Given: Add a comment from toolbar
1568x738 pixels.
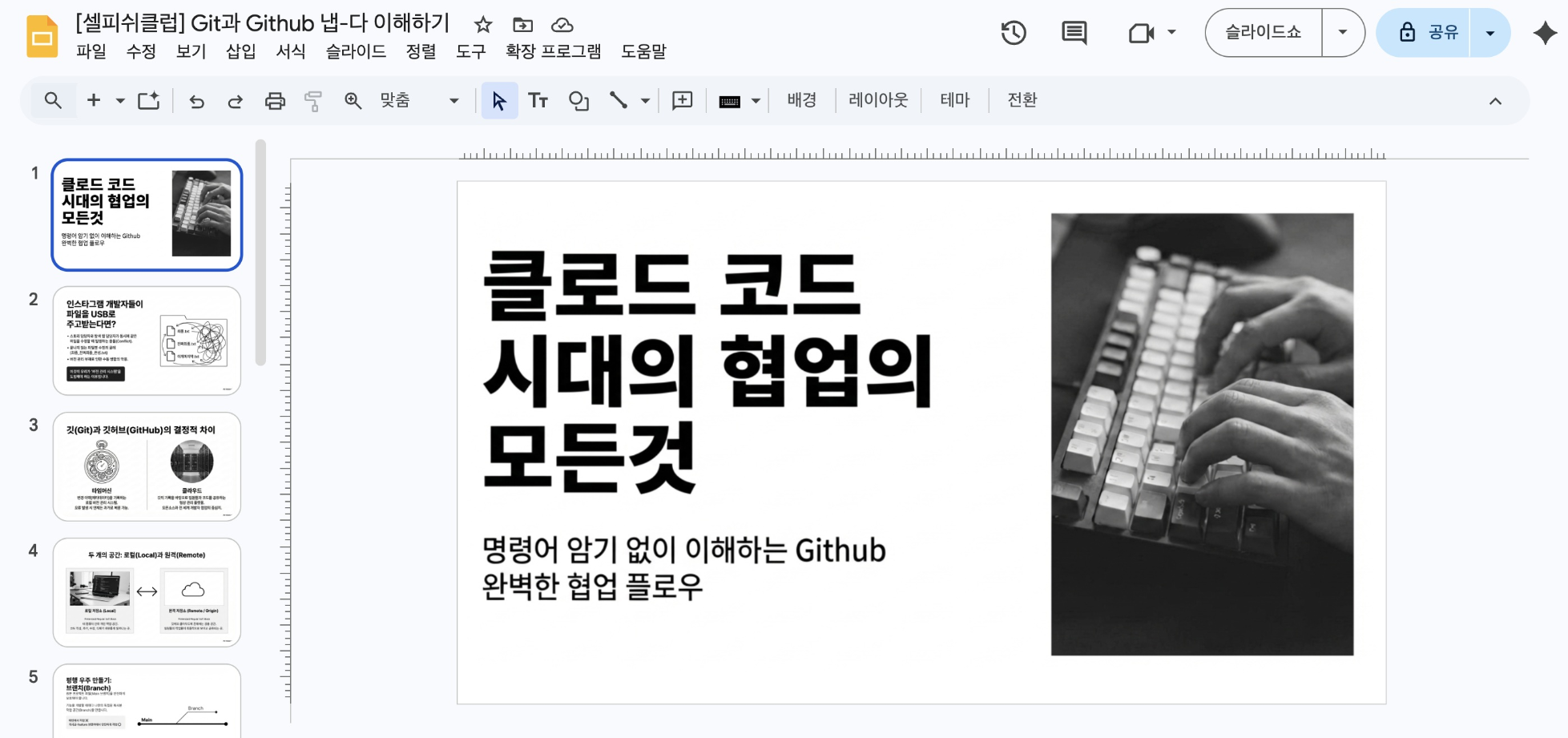Looking at the screenshot, I should (x=682, y=100).
